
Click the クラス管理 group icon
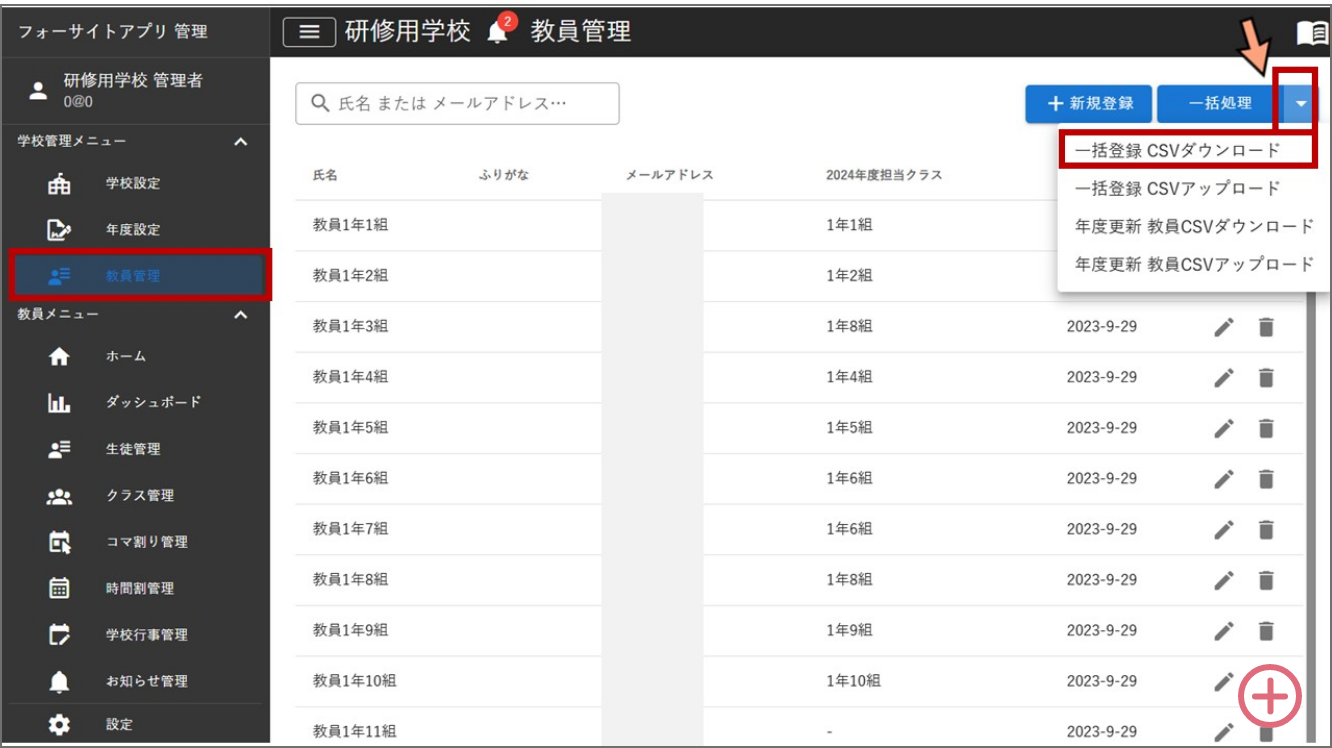pyautogui.click(x=60, y=496)
